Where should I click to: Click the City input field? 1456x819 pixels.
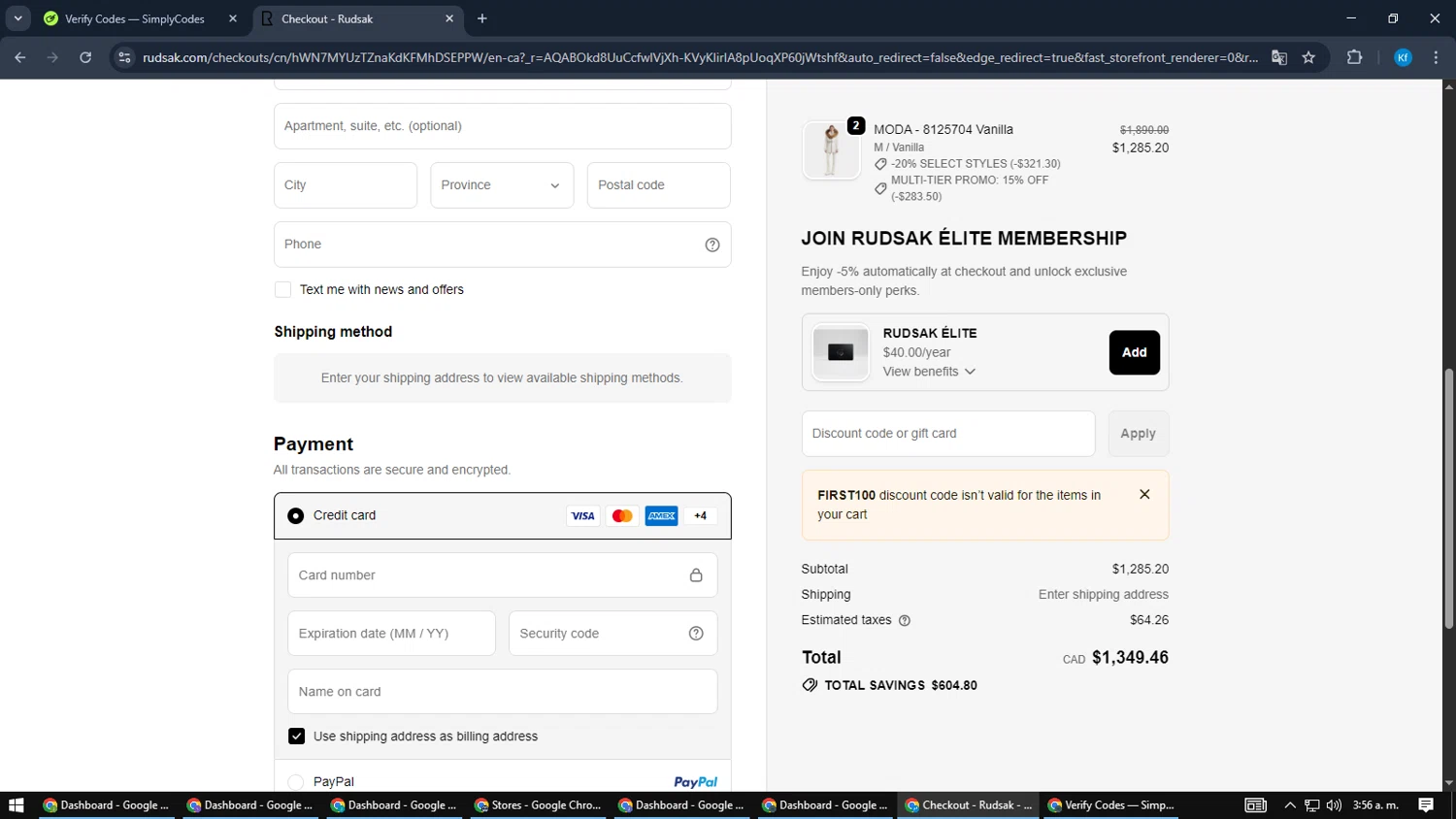click(346, 185)
